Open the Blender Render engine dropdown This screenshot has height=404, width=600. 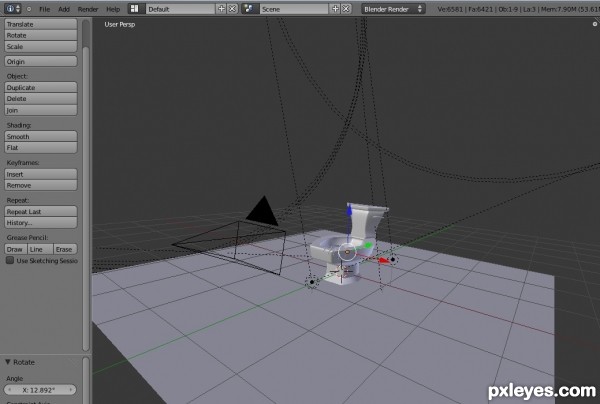click(393, 9)
